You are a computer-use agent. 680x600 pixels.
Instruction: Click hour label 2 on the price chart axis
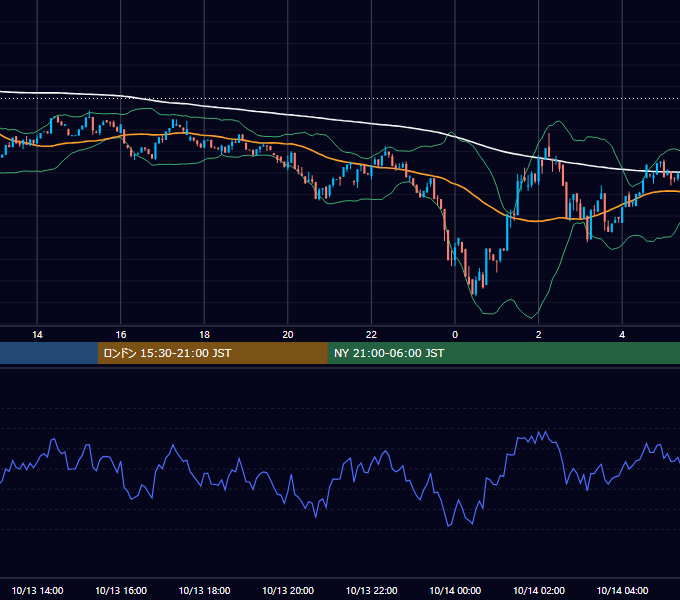539,335
